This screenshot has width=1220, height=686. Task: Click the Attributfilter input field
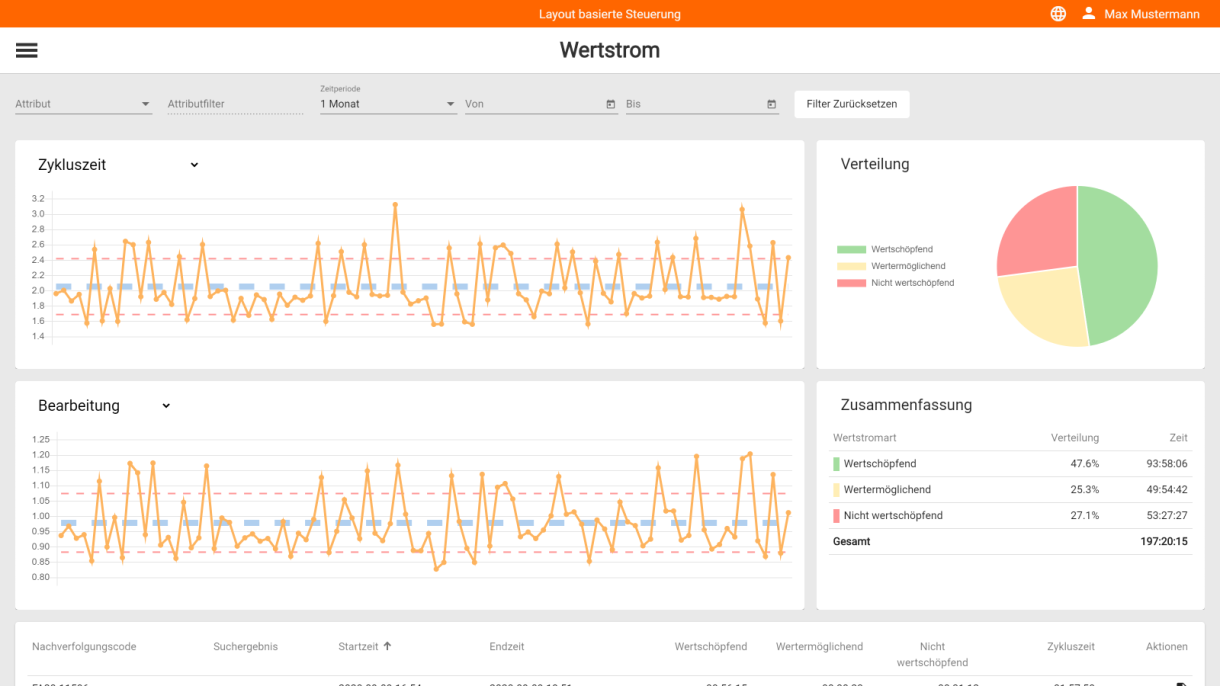click(235, 104)
